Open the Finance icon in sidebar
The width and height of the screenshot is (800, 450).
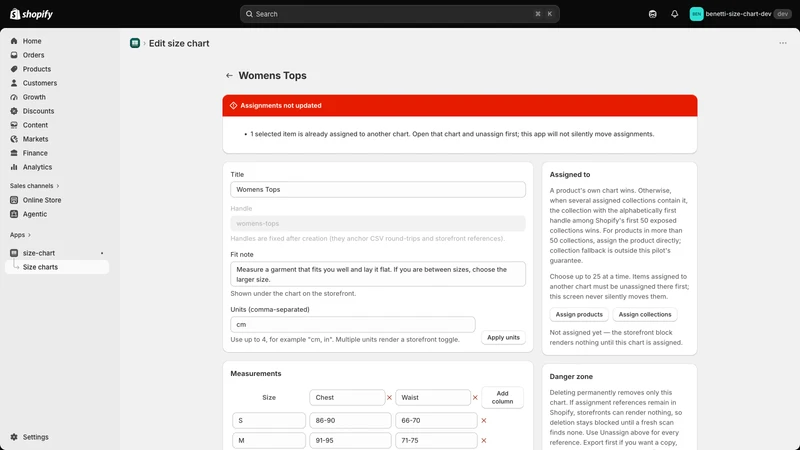tap(14, 153)
